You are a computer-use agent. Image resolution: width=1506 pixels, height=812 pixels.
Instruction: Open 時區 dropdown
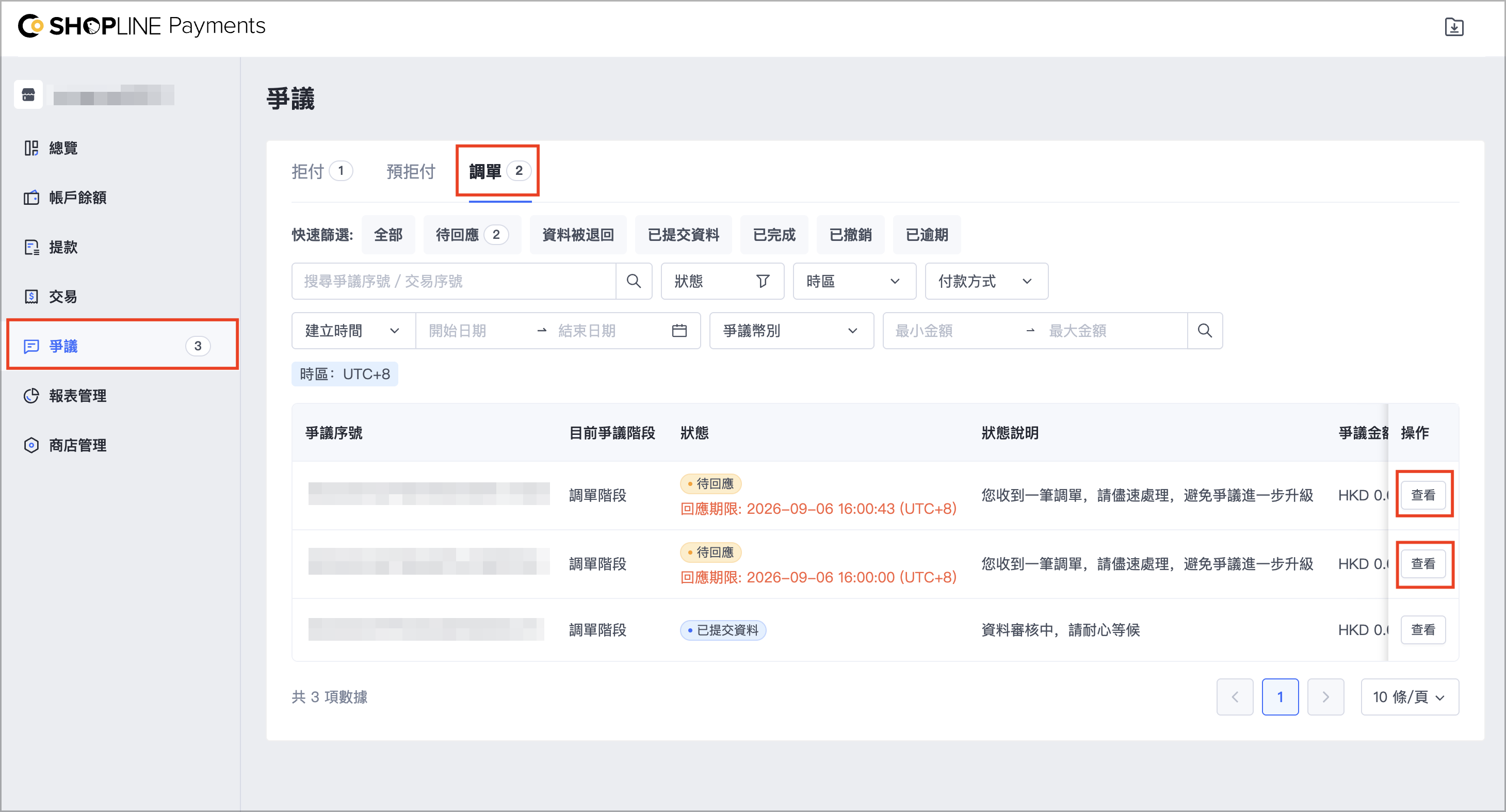click(854, 281)
